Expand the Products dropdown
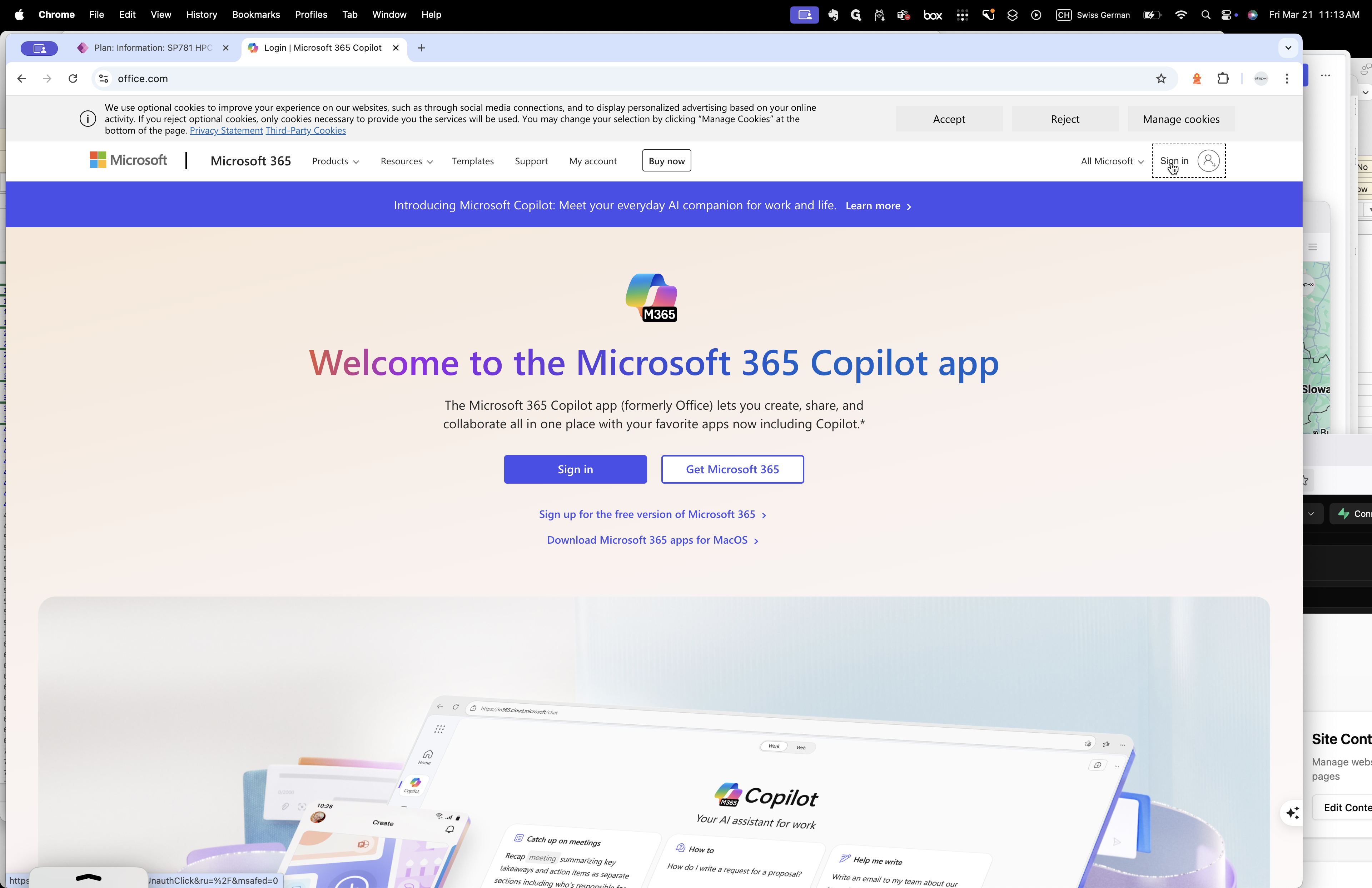This screenshot has height=888, width=1372. pos(335,161)
